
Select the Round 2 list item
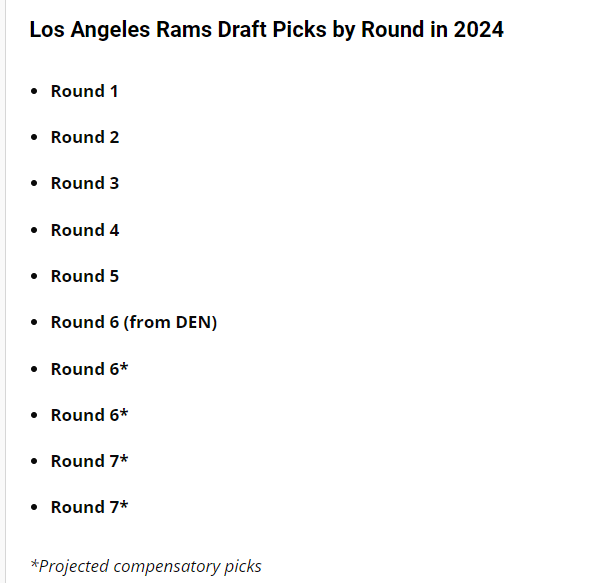(x=85, y=137)
